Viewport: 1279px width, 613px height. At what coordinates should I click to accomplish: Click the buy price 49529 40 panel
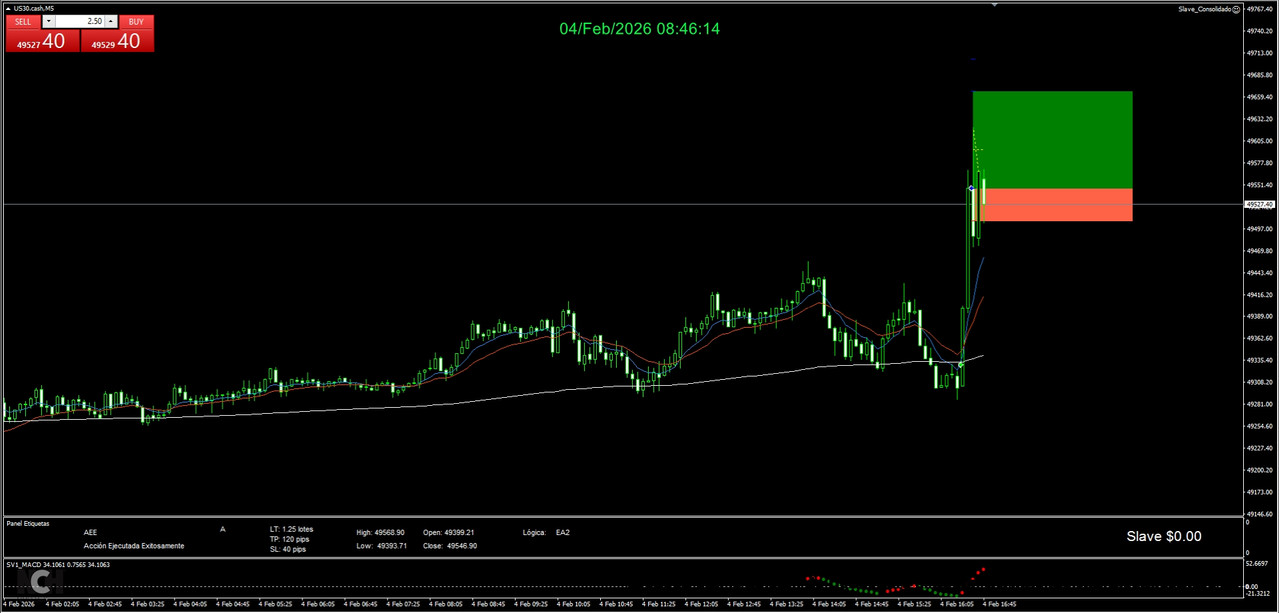(x=117, y=41)
